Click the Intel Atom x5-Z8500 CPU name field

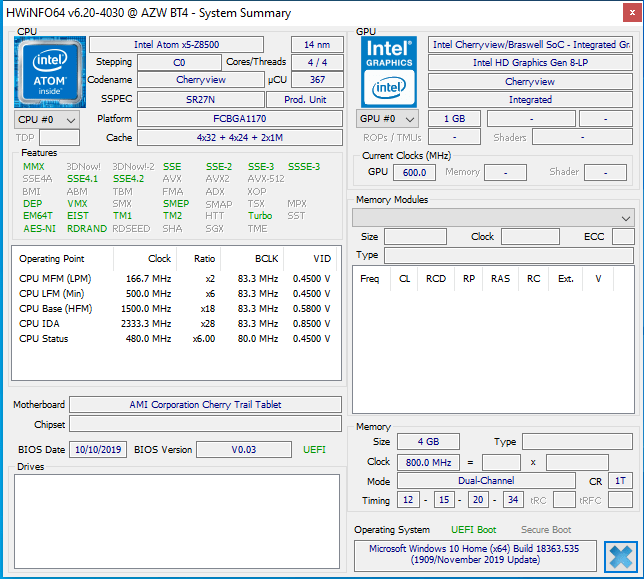coord(176,44)
